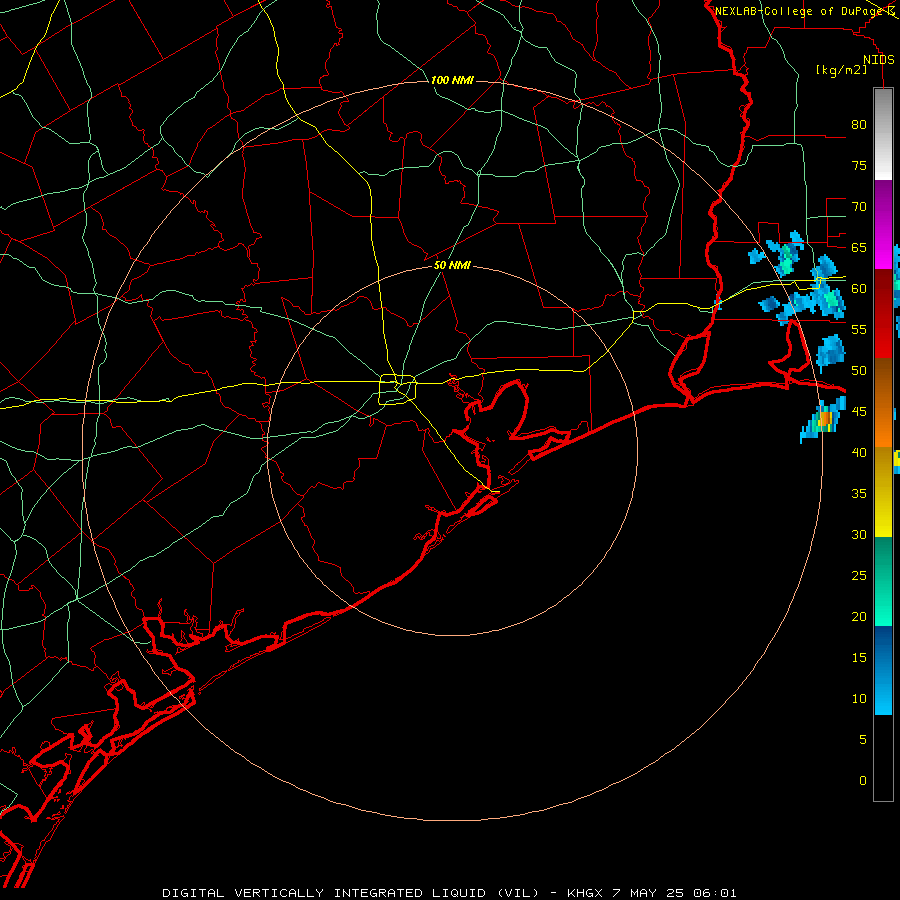Click the black bottom segment of the color scale
Image resolution: width=900 pixels, height=900 pixels.
coord(883,758)
